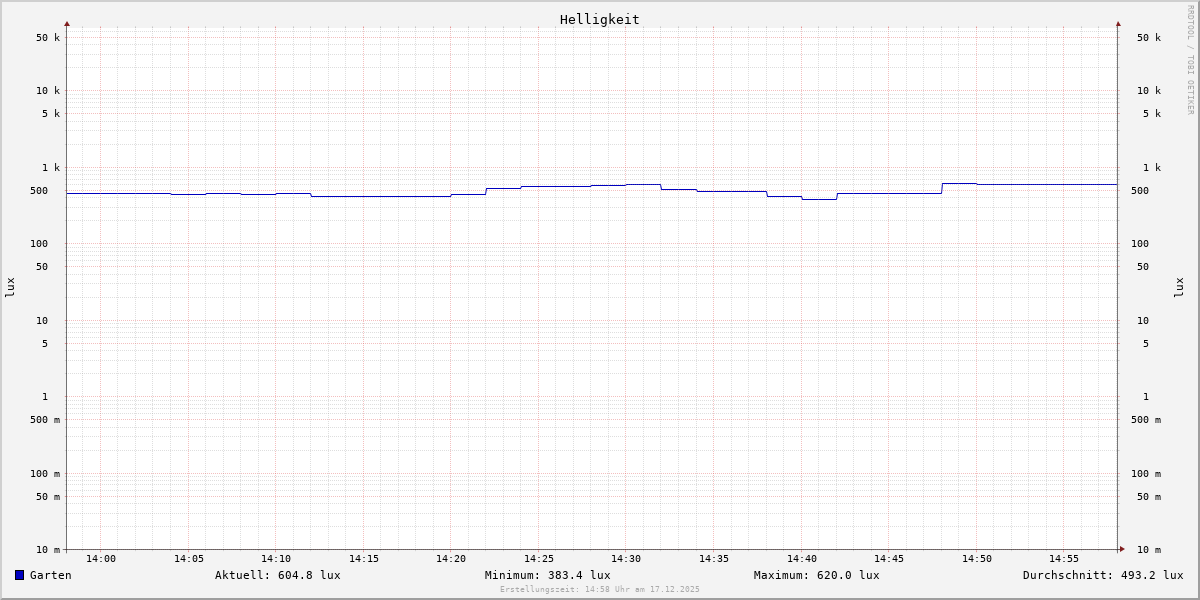Click the Erstellungszeit timestamp footer text
The width and height of the screenshot is (1200, 600).
599,590
